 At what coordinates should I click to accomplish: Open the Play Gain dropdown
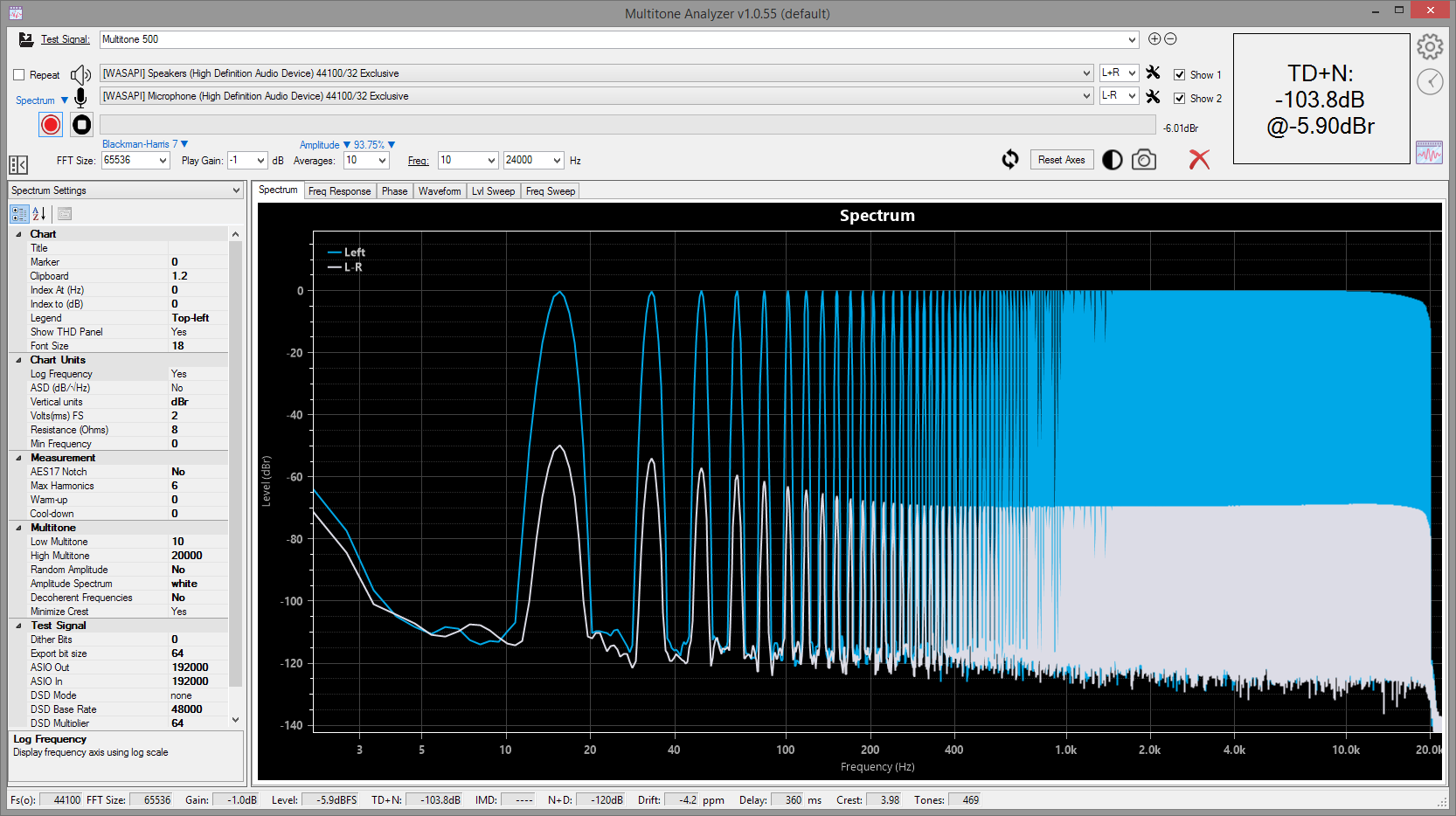pos(260,161)
